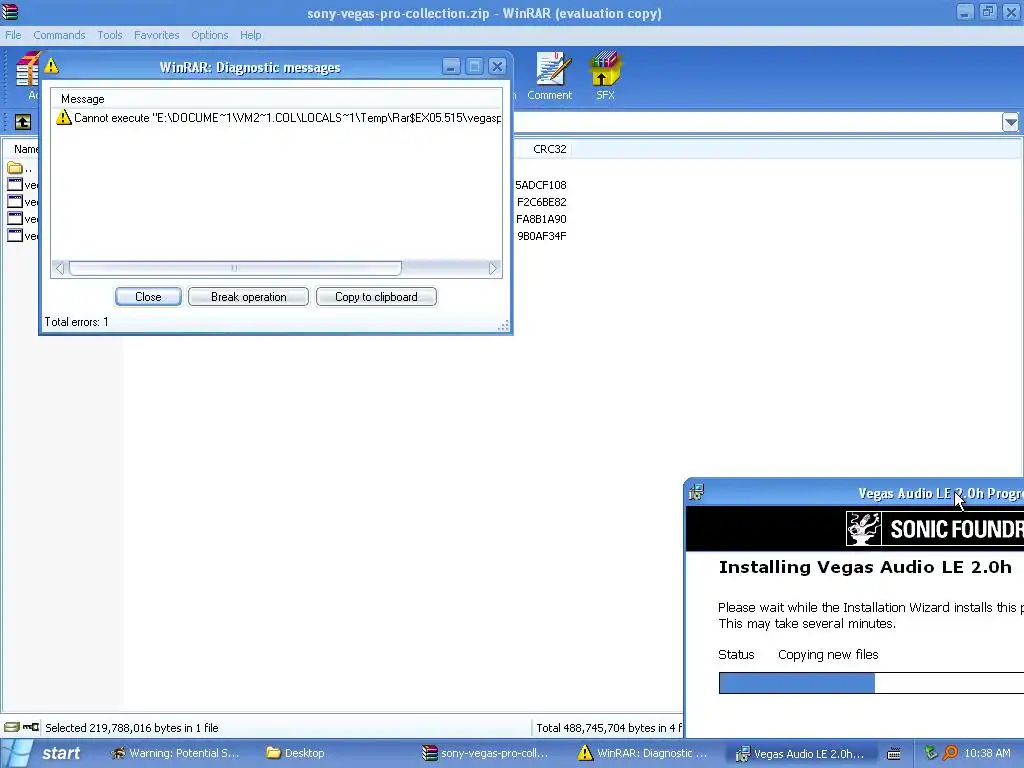
Task: Select the file with CRC32 FA8B1A90
Action: click(x=23, y=219)
